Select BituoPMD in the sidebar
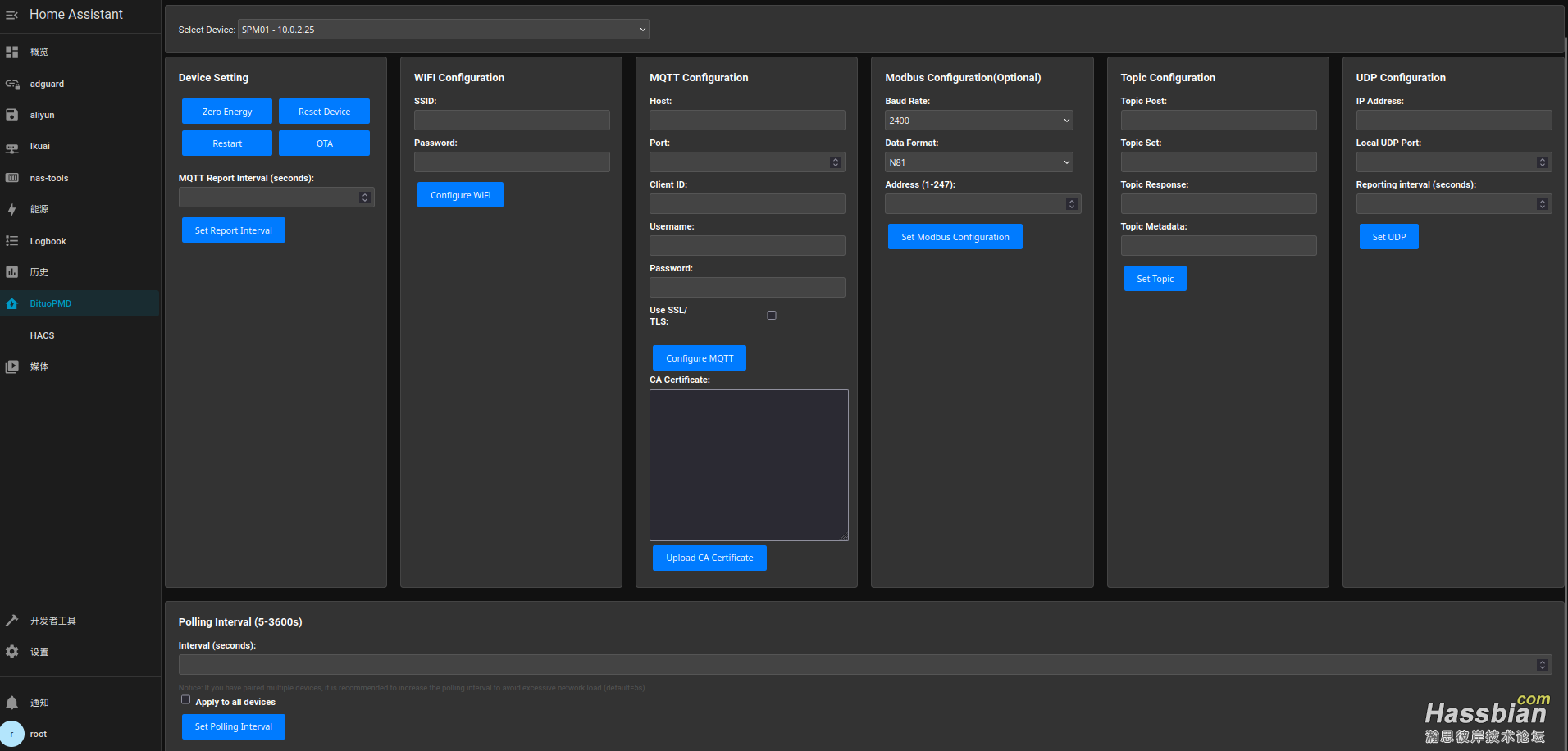This screenshot has height=751, width=1568. 51,303
